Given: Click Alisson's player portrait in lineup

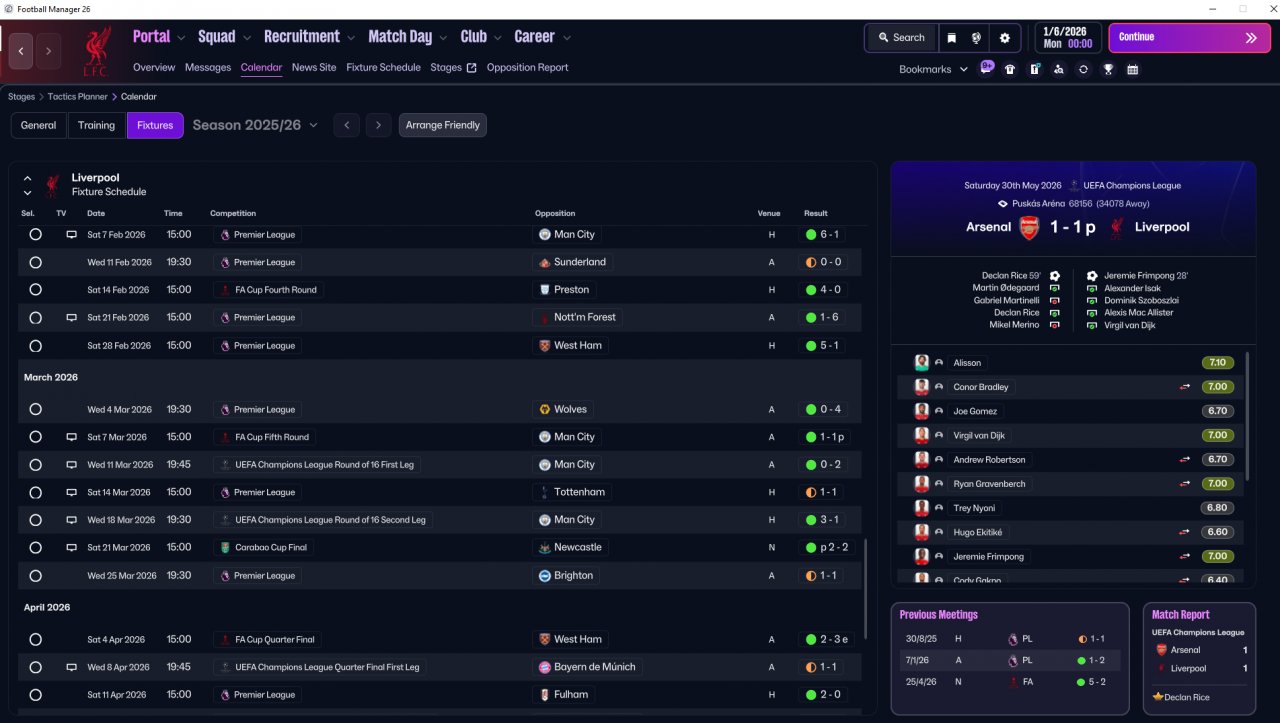Looking at the screenshot, I should click(921, 363).
